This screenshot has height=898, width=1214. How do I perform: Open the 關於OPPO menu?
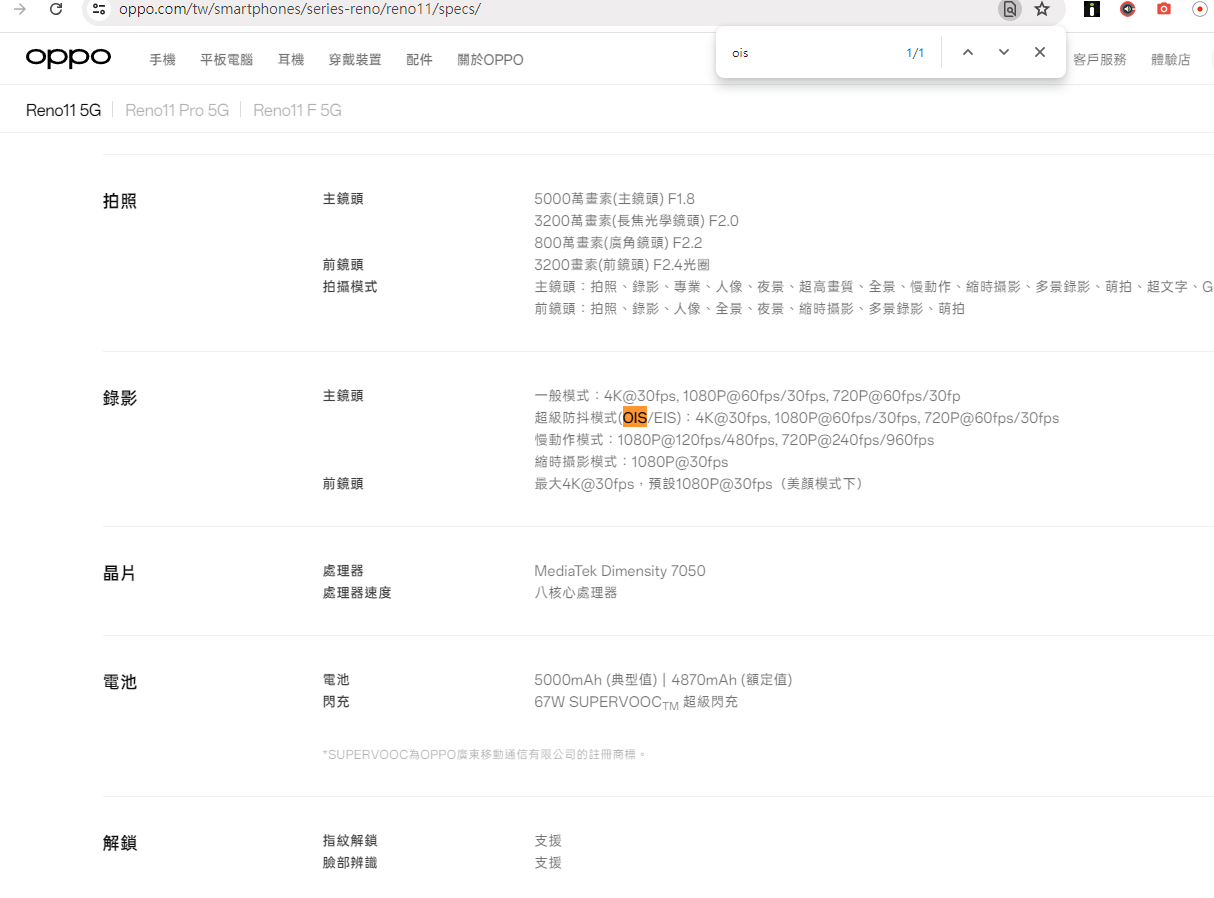click(490, 60)
